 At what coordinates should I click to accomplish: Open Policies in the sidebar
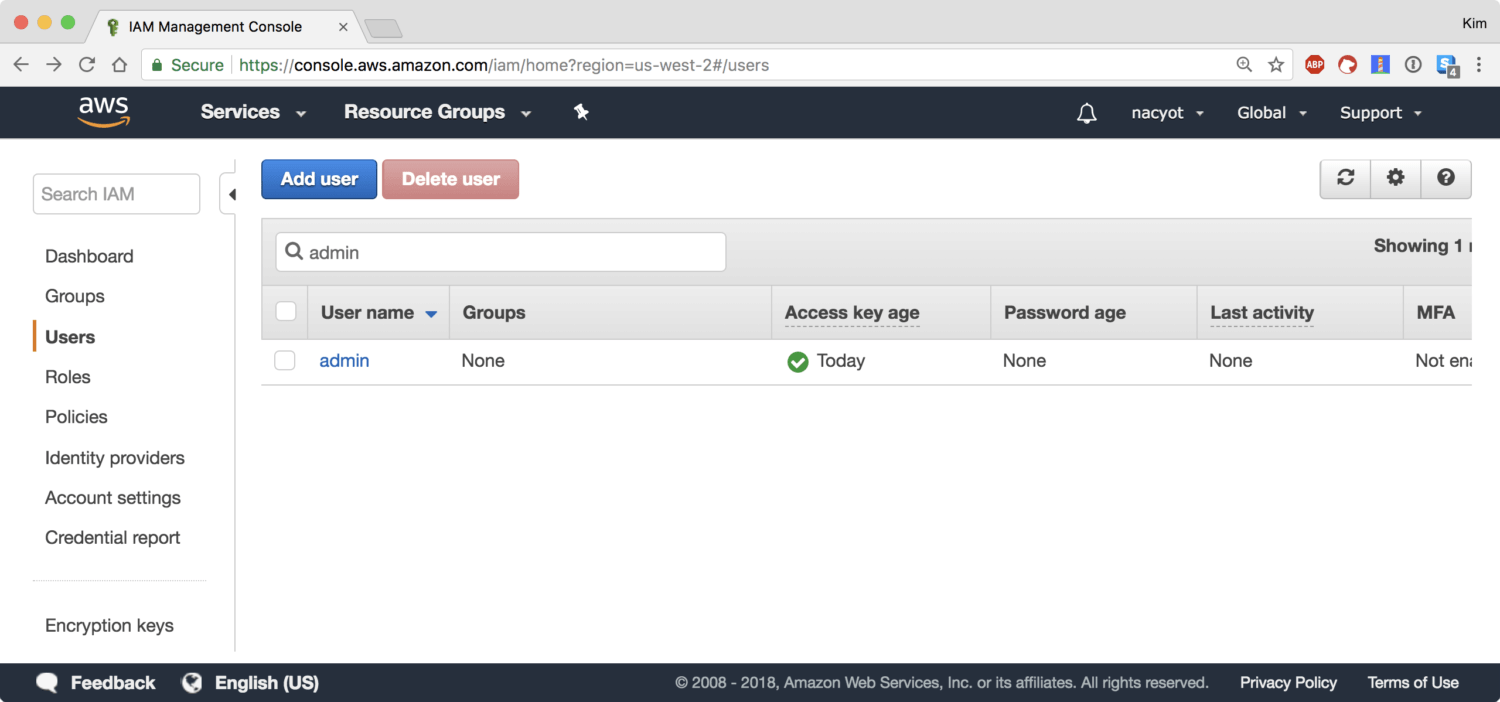76,417
